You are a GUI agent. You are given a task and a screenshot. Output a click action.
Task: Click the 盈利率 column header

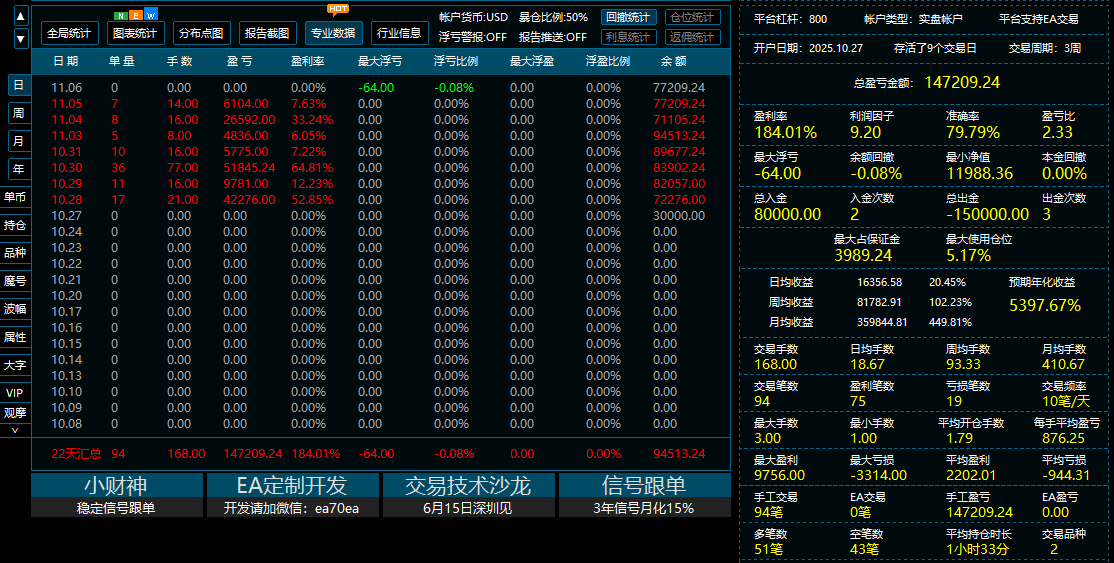pos(308,61)
